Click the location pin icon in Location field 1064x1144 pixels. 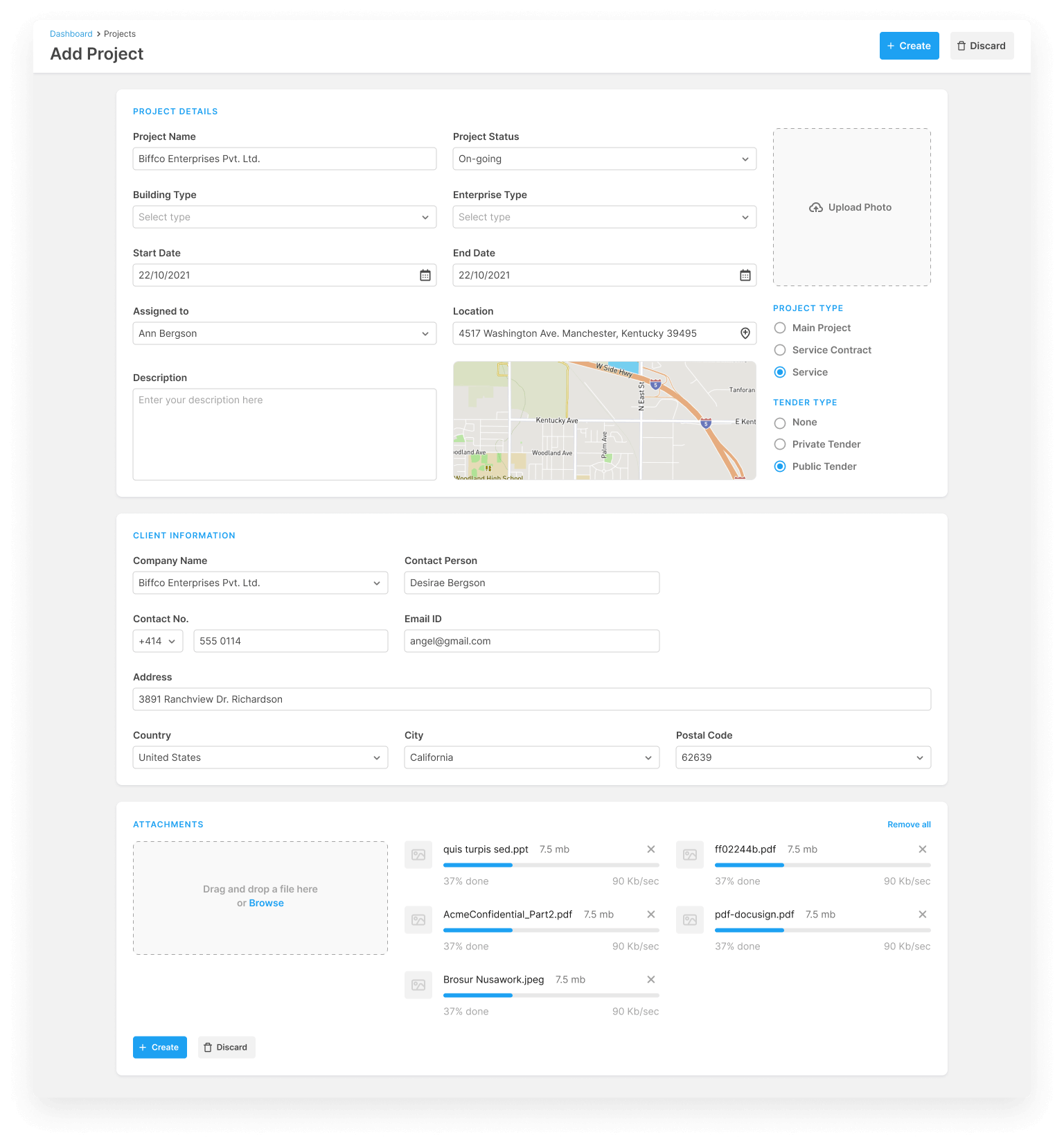tap(745, 333)
